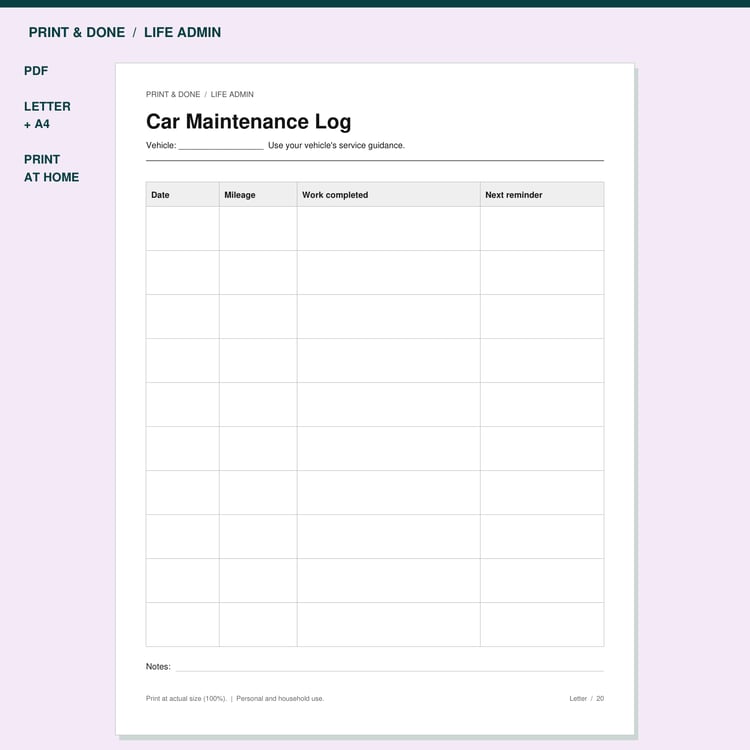Screen dimensions: 750x750
Task: Click the blank line after "Vehicle:"
Action: (x=221, y=148)
